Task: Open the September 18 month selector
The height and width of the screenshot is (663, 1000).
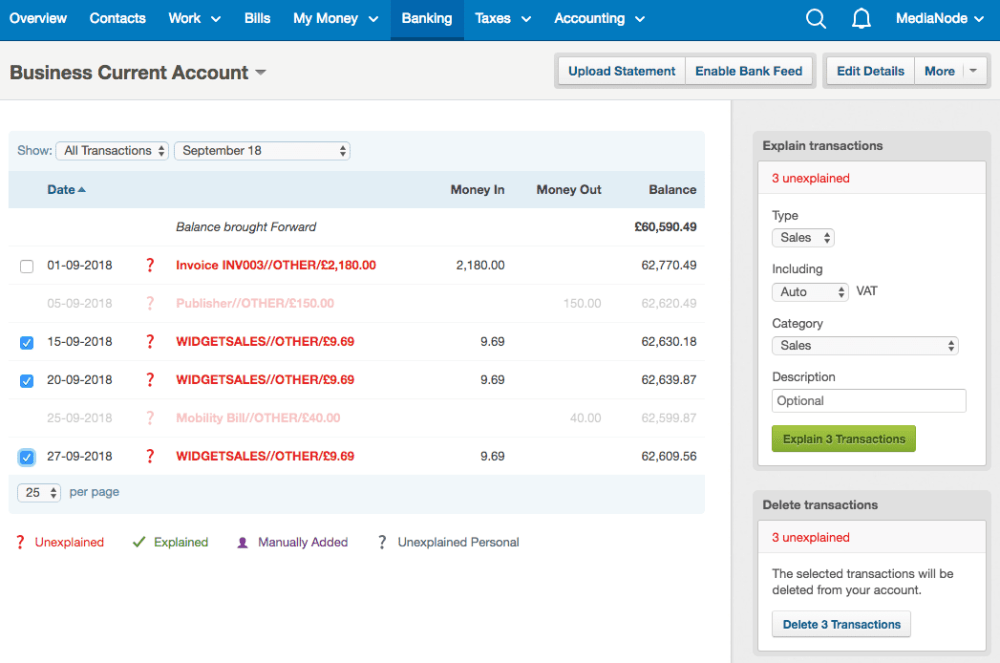Action: (x=262, y=150)
